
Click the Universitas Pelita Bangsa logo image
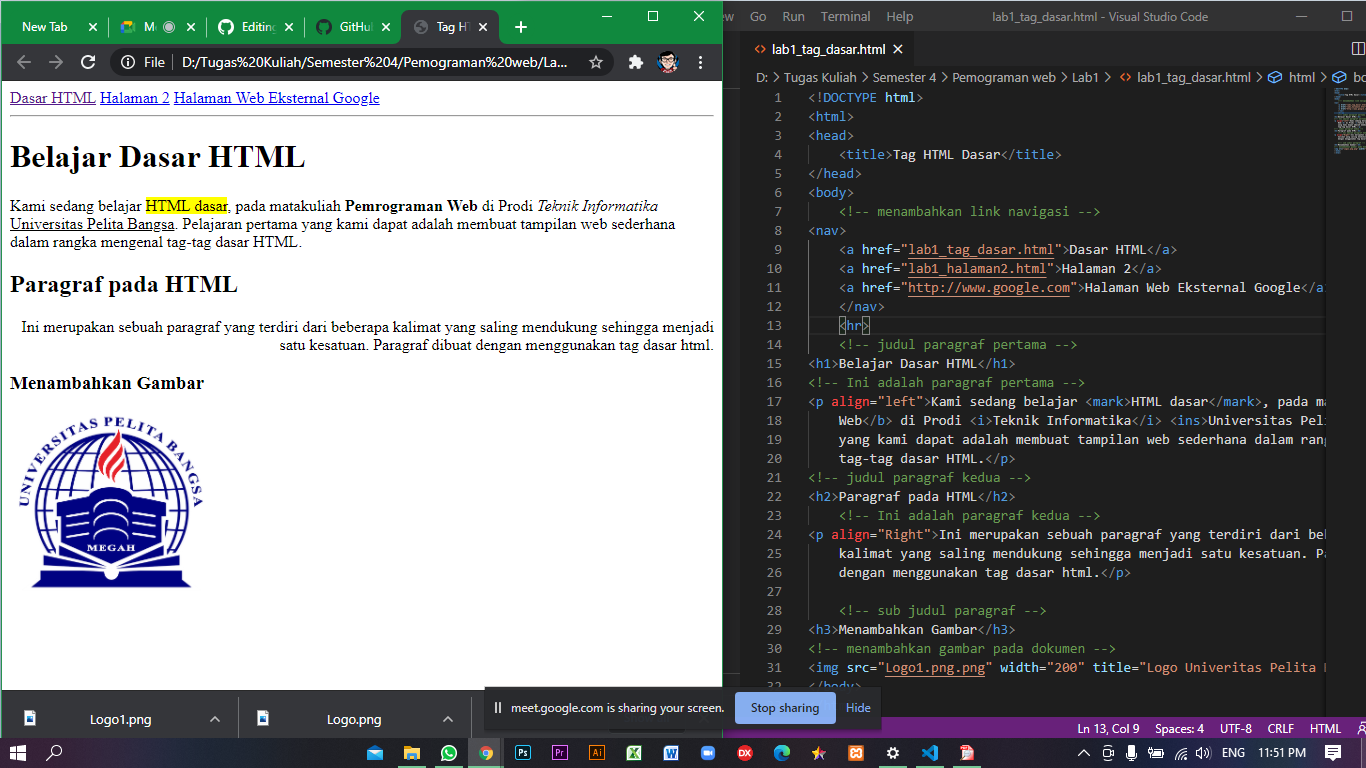[x=110, y=502]
